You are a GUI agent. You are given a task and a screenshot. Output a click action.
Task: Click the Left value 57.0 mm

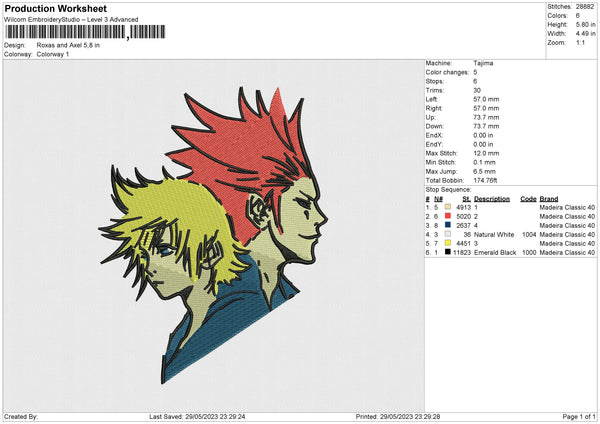[x=486, y=99]
